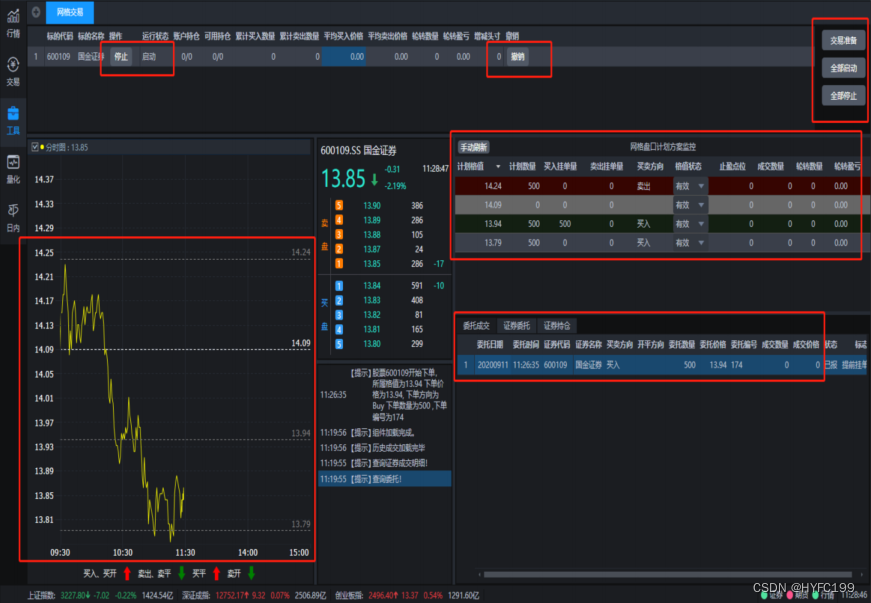Open 格值状态 dropdown for the 14.24 row
Image resolution: width=871 pixels, height=603 pixels.
click(690, 186)
